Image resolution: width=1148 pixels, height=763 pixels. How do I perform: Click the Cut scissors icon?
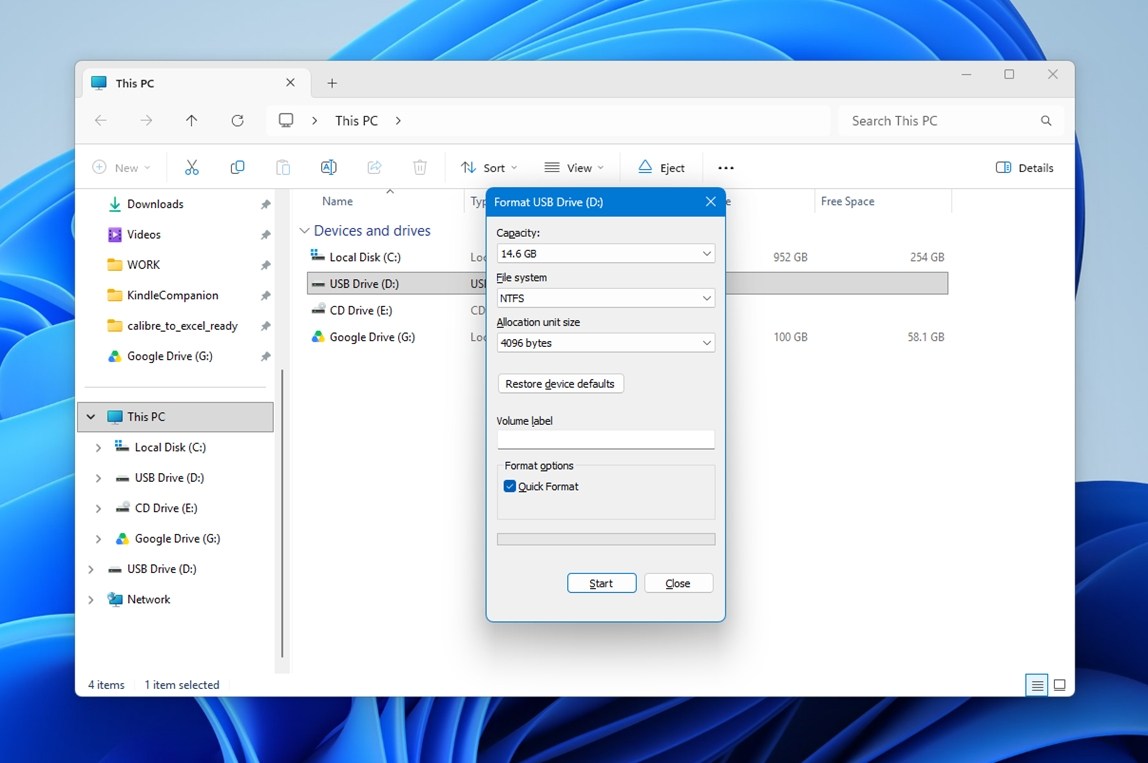pos(192,168)
